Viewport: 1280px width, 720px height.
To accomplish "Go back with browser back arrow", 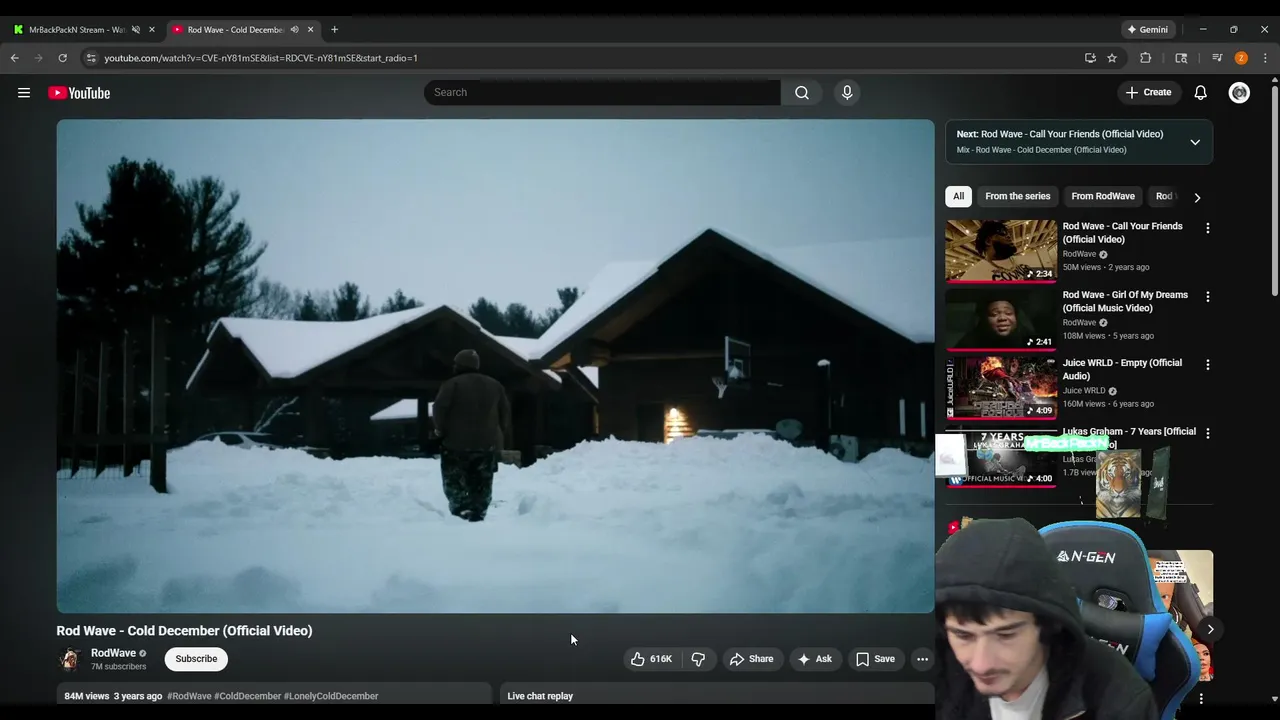I will (x=15, y=58).
